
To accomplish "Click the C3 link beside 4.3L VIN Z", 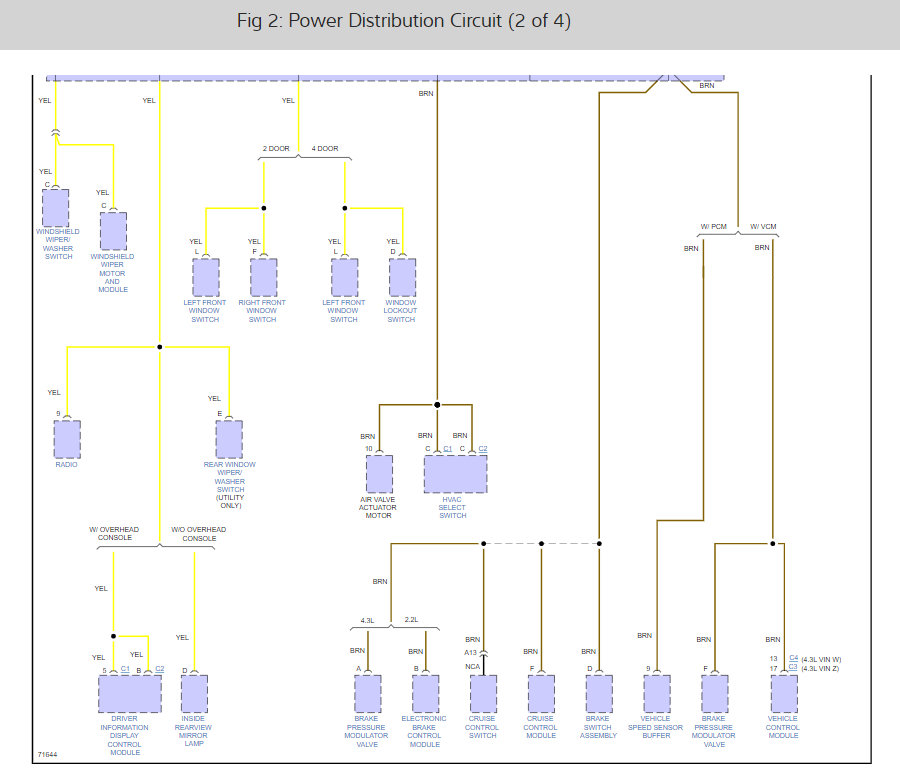I will (x=793, y=667).
